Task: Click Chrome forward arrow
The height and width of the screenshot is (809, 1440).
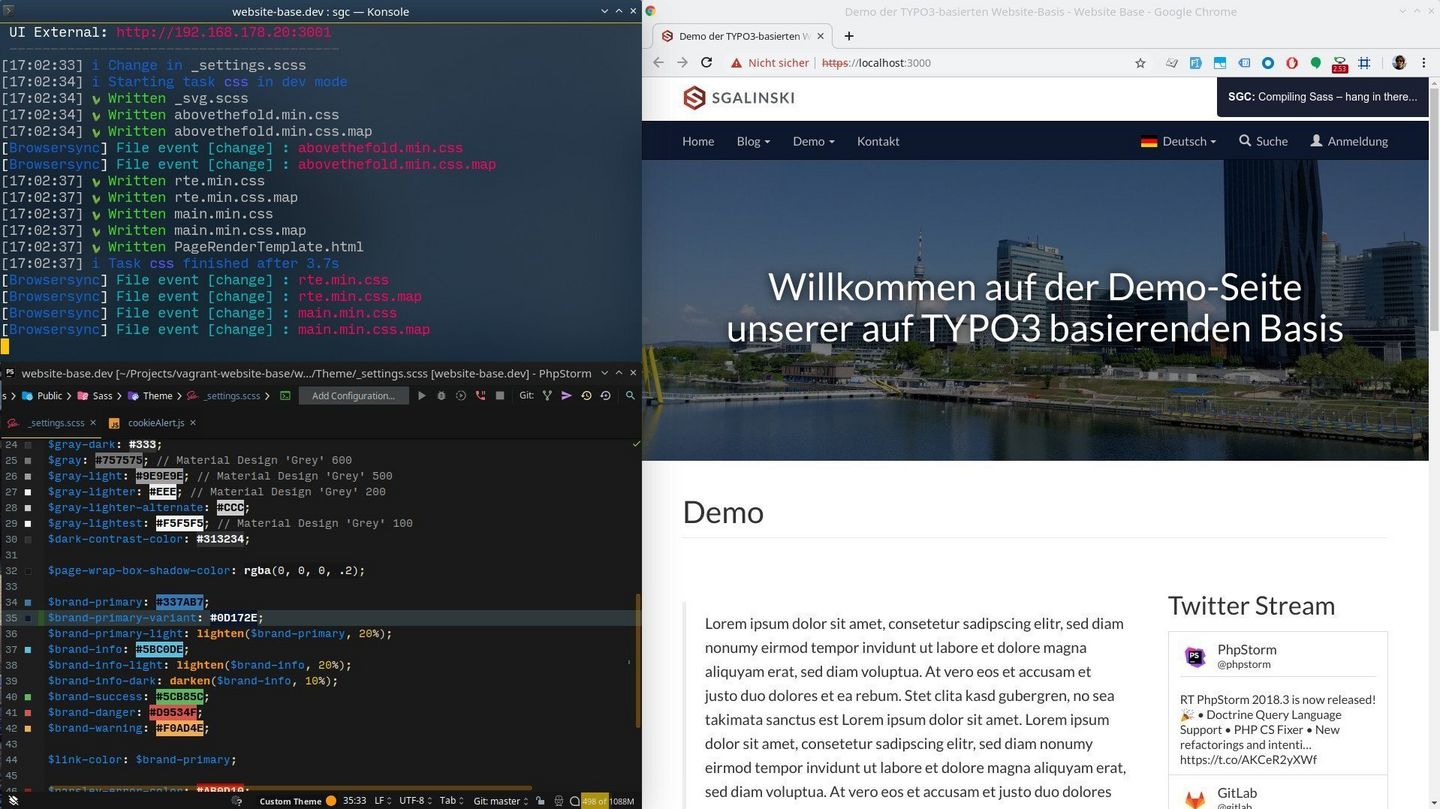Action: tap(682, 62)
